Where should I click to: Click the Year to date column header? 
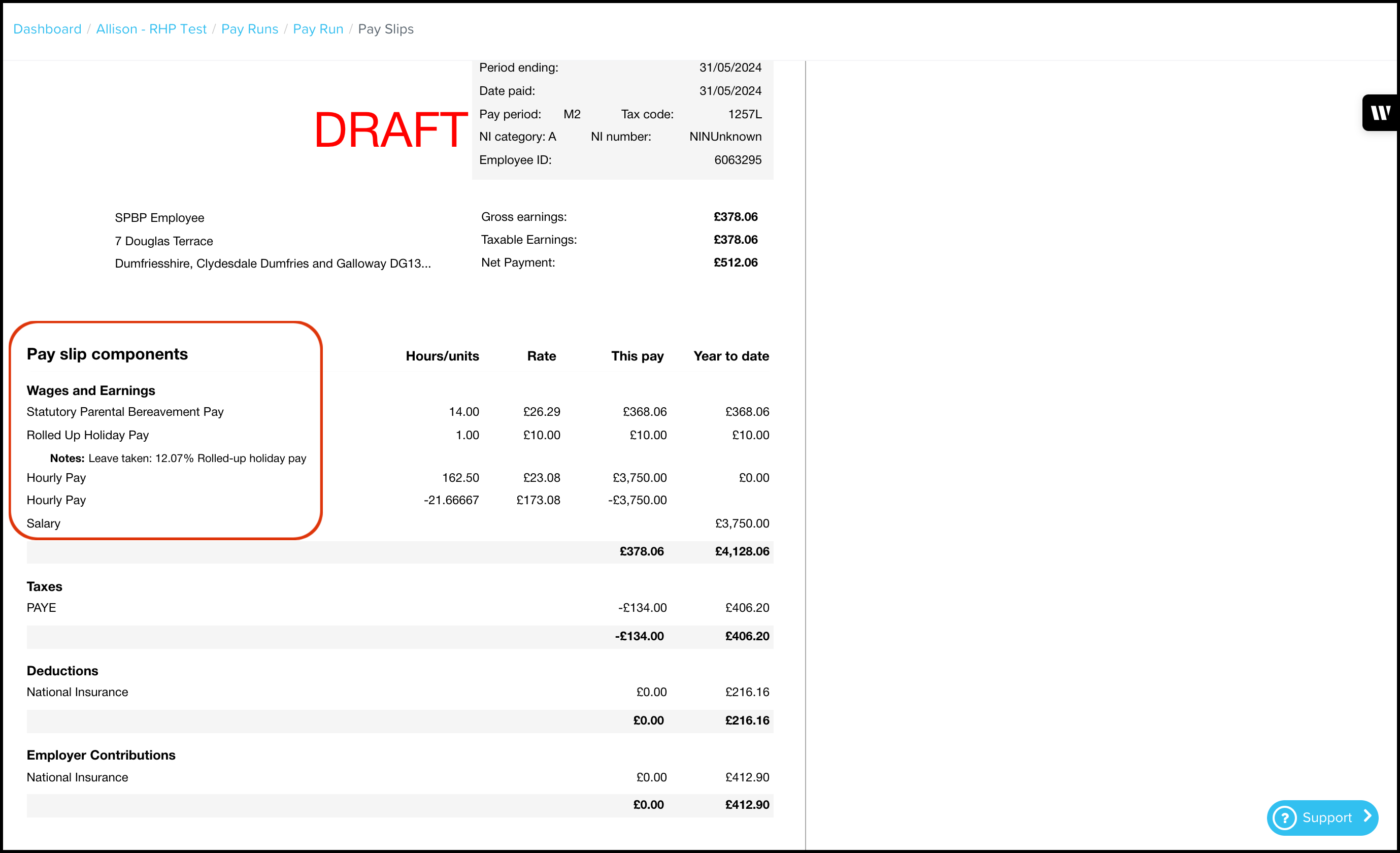pyautogui.click(x=730, y=356)
